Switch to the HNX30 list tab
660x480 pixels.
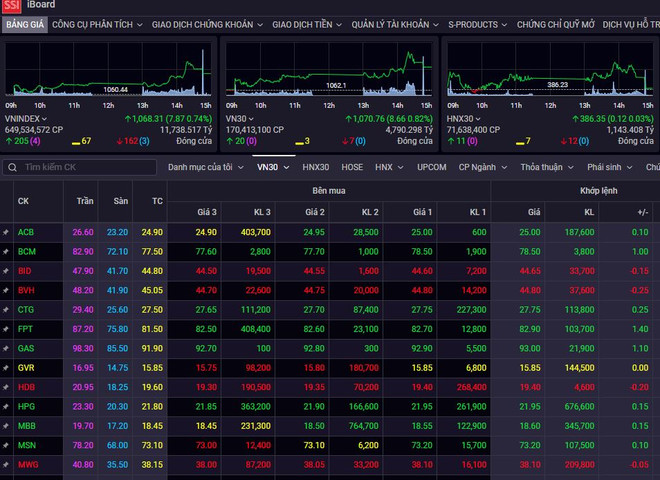316,167
